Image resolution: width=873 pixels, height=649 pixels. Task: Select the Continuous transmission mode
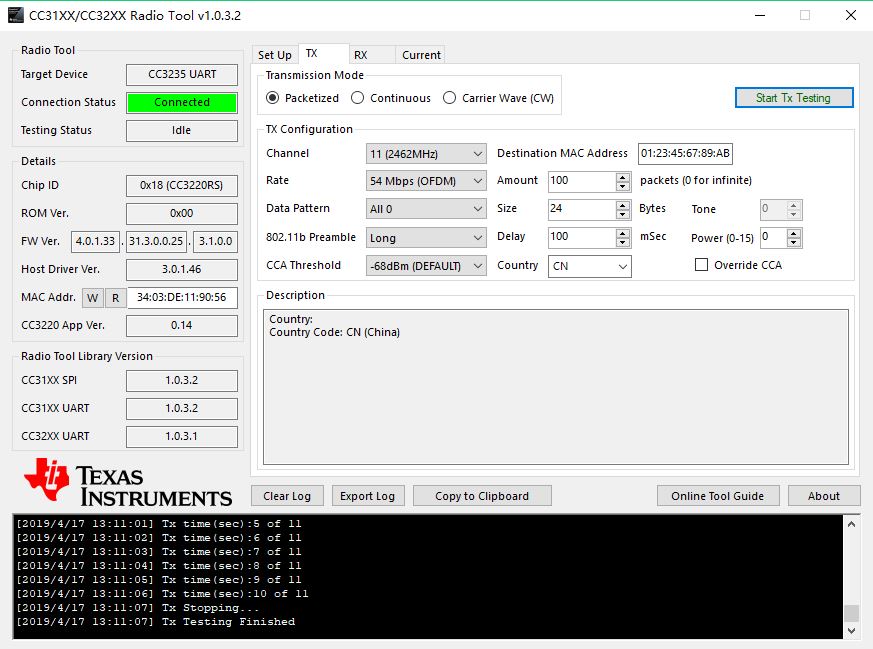391,98
